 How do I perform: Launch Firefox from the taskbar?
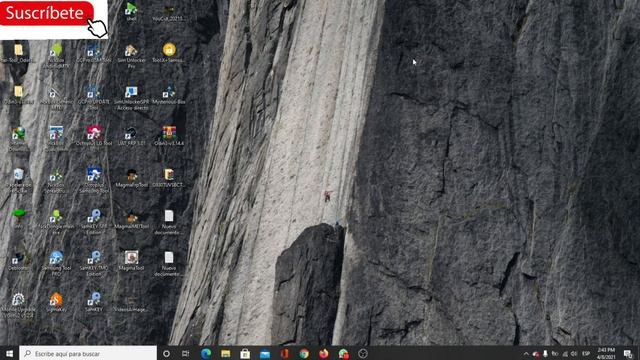click(x=324, y=353)
